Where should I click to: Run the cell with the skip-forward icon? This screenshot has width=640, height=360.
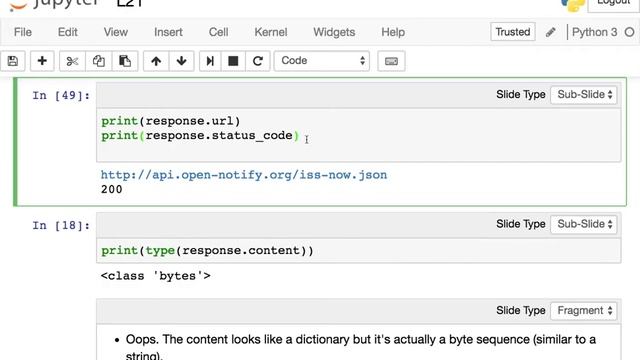(210, 61)
